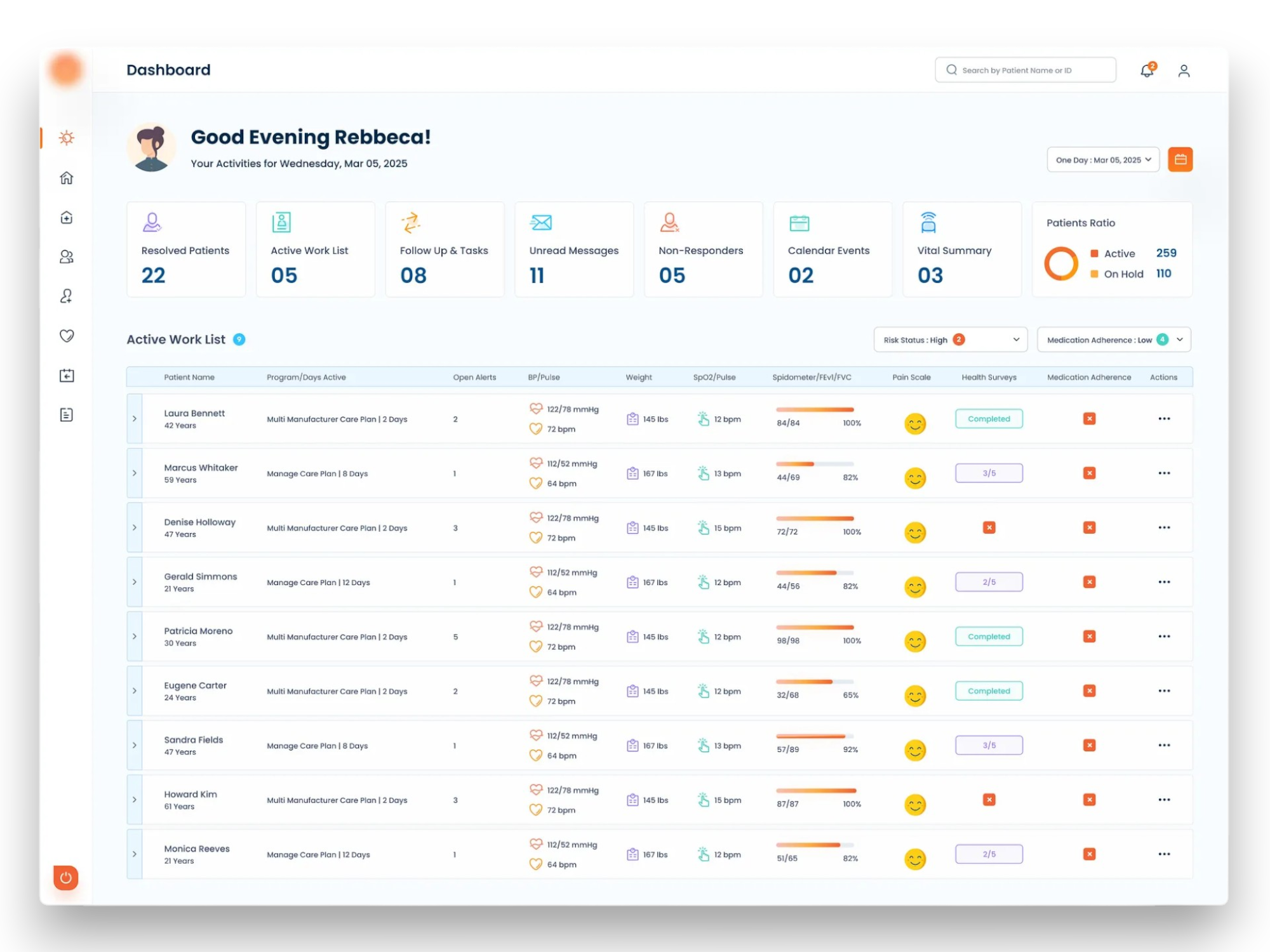Screen dimensions: 1270x952
Task: Open the orange calendar icon button
Action: pyautogui.click(x=1180, y=159)
